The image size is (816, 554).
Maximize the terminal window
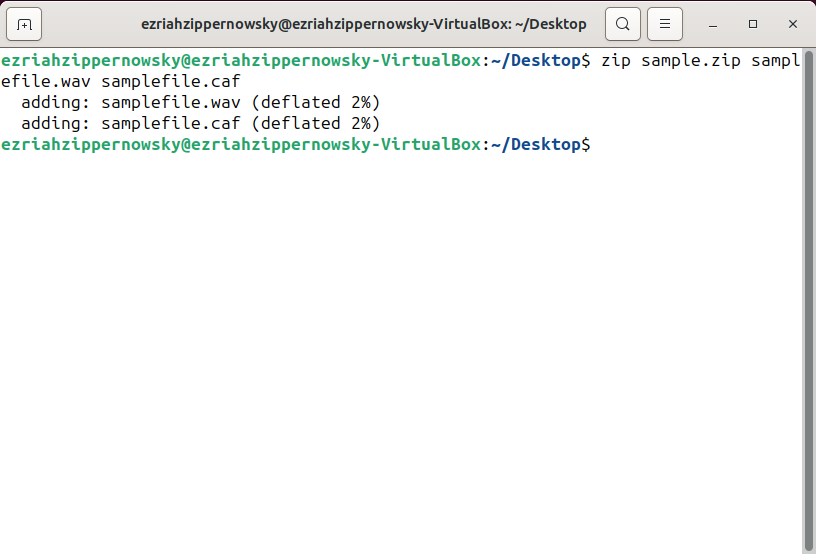[753, 24]
